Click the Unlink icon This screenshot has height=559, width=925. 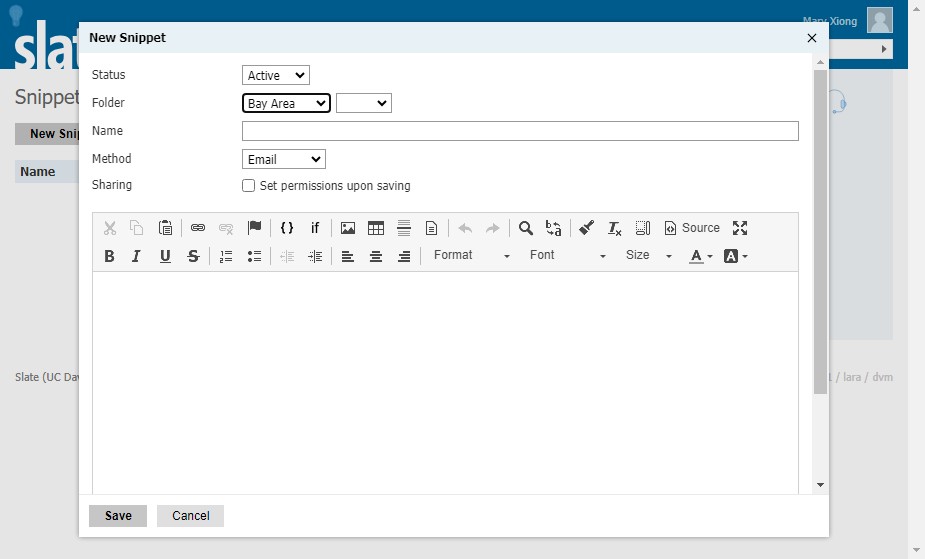(226, 228)
